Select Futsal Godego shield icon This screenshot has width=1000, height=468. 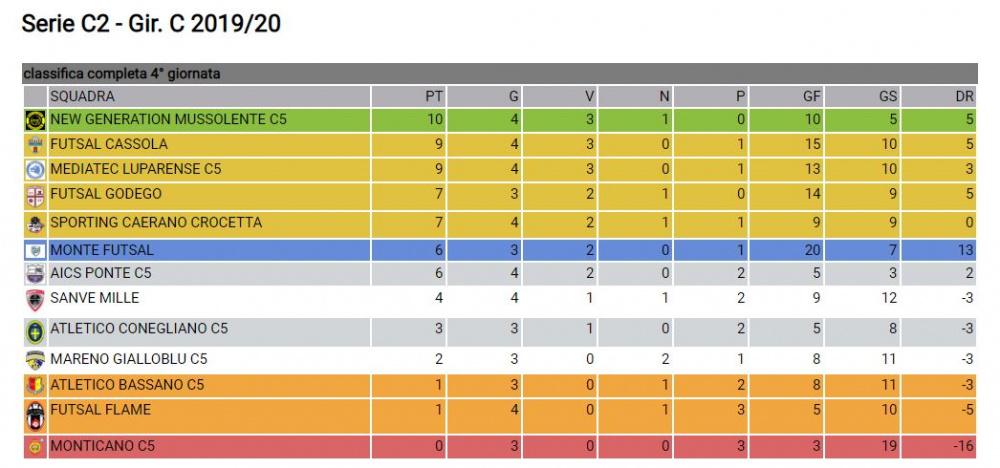click(35, 195)
